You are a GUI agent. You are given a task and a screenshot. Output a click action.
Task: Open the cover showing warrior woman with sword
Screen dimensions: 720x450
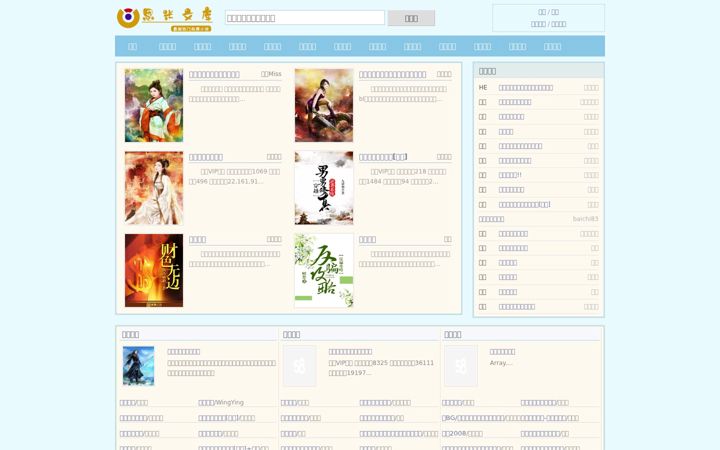324,106
